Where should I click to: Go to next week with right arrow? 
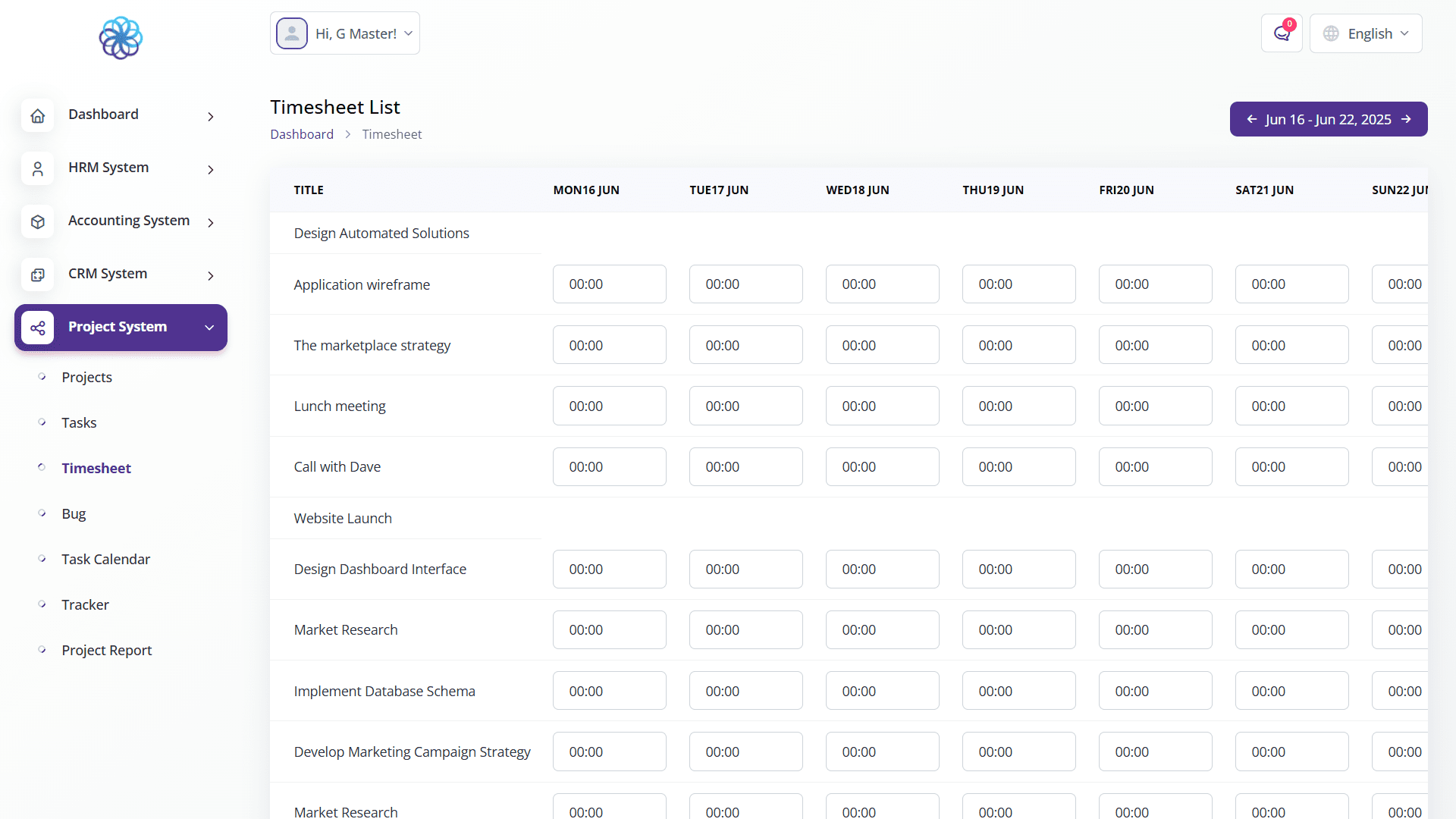coord(1406,119)
